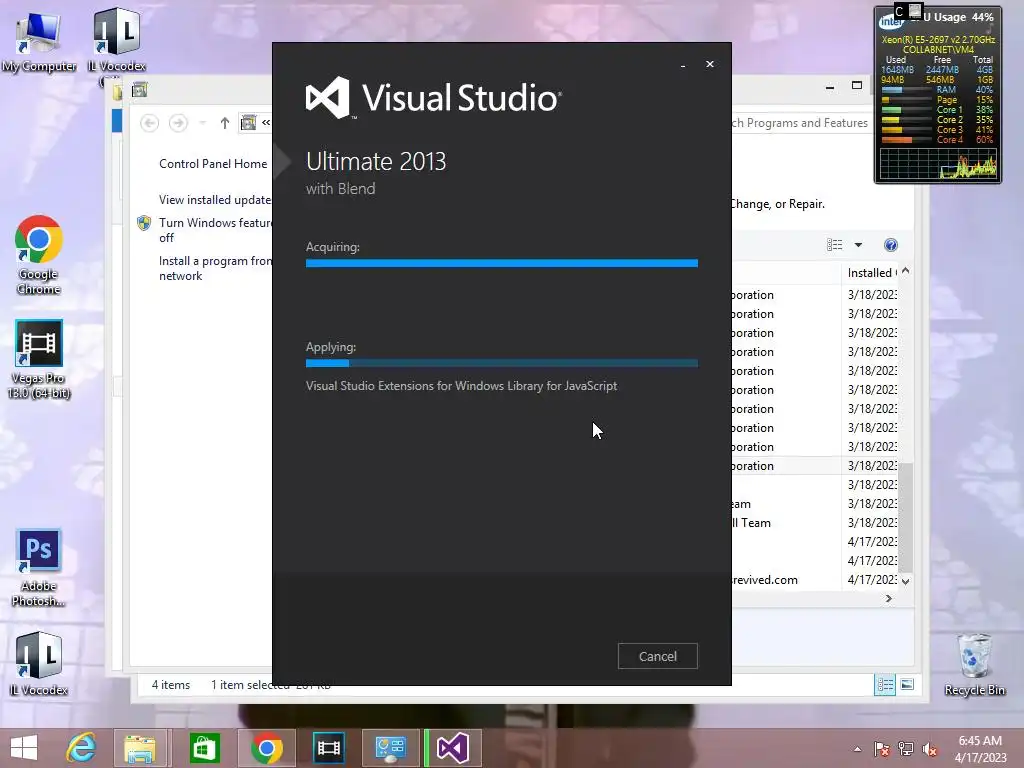
Task: Switch to large icons view in Explorer status bar
Action: point(907,684)
